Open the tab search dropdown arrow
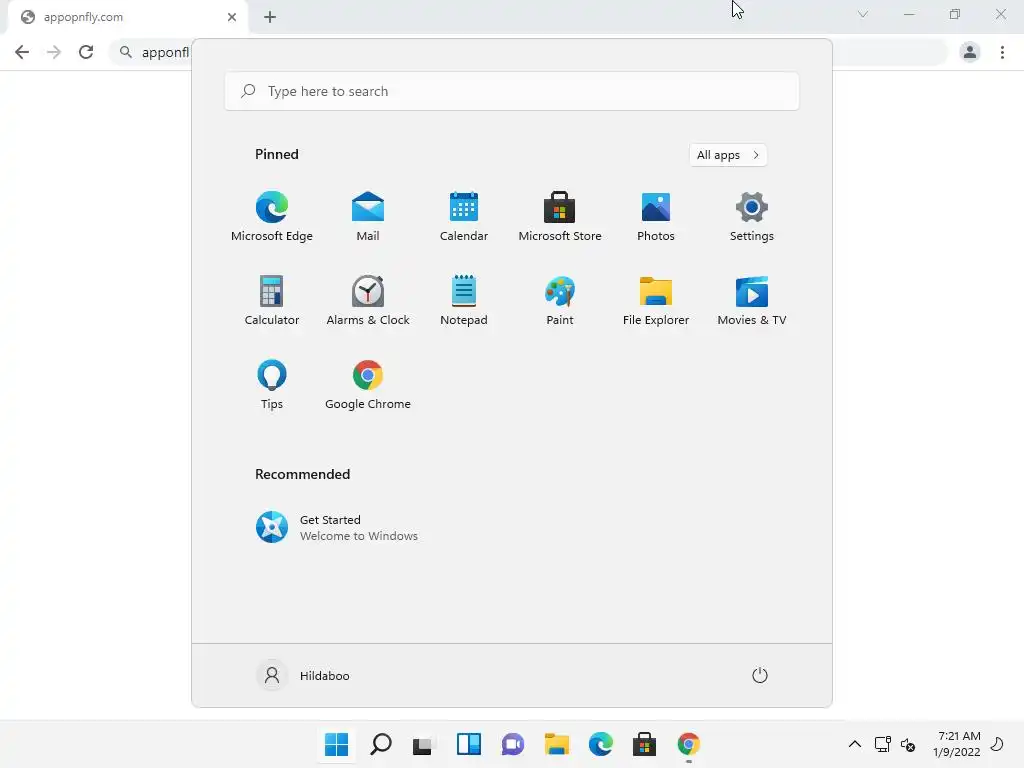This screenshot has height=768, width=1024. pyautogui.click(x=863, y=14)
